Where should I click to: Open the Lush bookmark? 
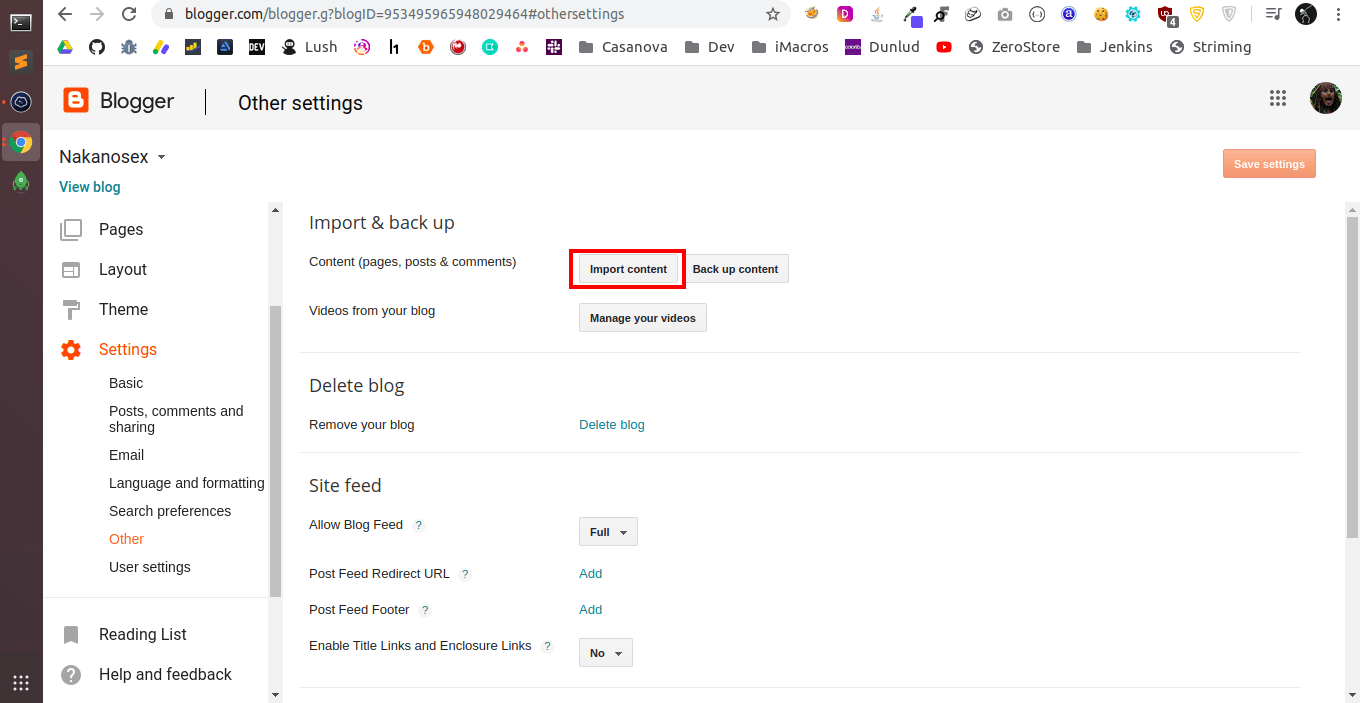tap(309, 46)
